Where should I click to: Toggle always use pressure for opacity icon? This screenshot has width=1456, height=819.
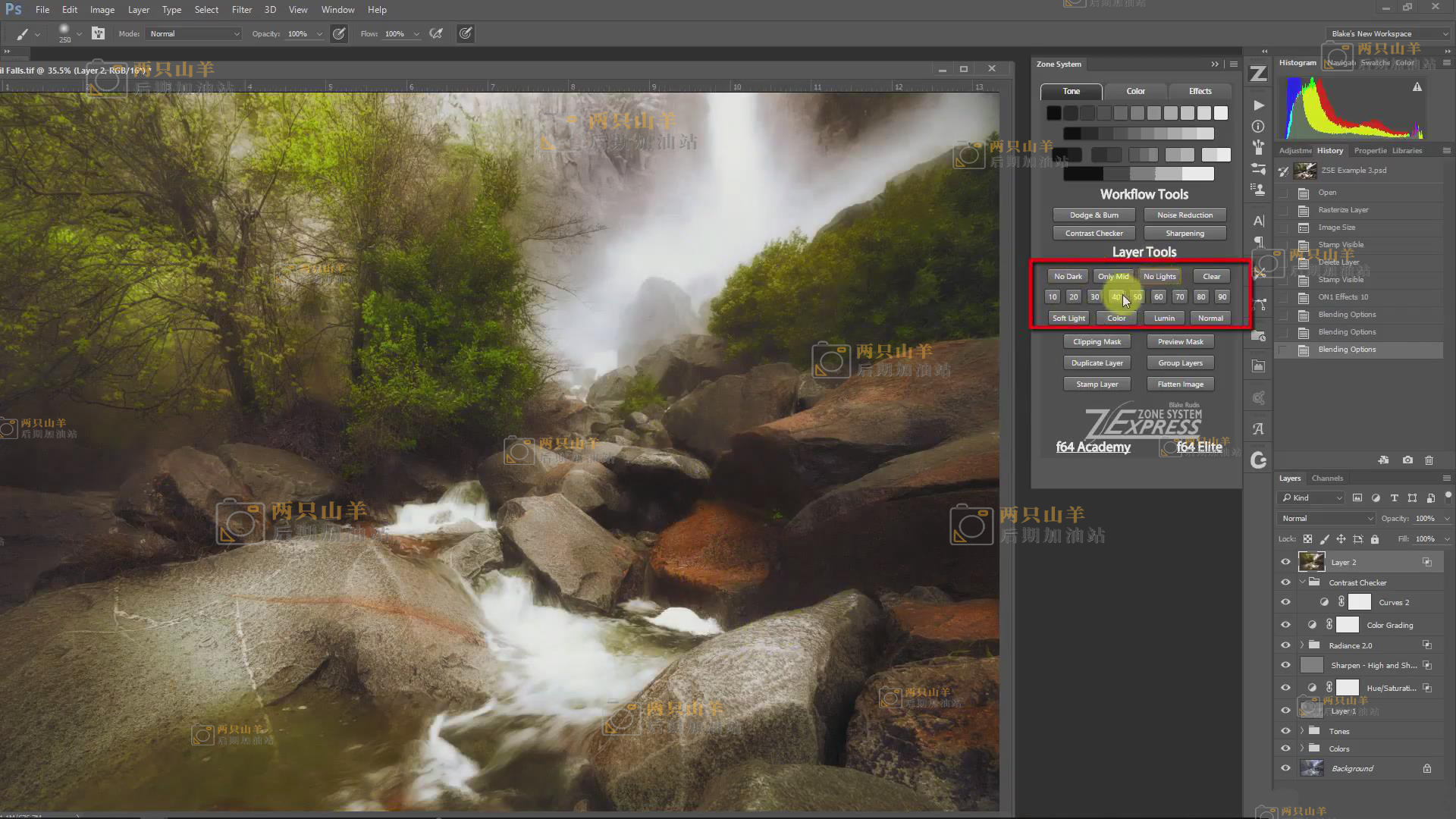pyautogui.click(x=339, y=33)
